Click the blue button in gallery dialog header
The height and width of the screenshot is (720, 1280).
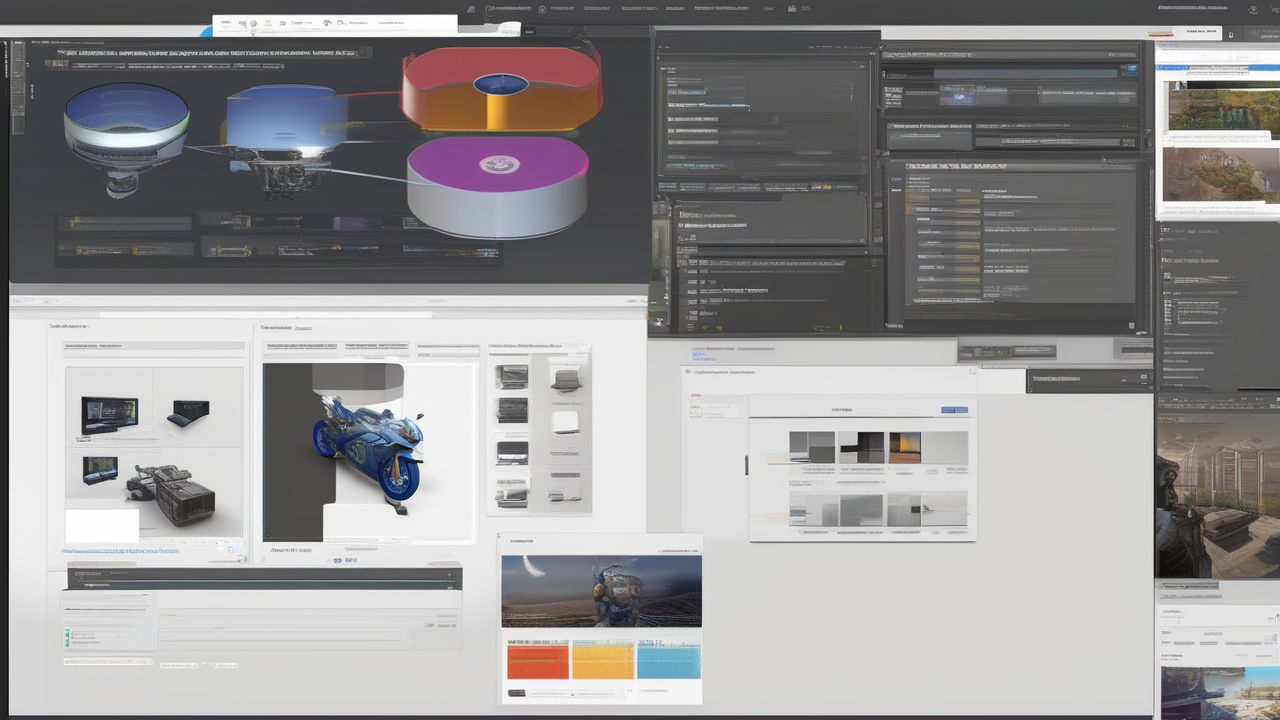point(954,410)
